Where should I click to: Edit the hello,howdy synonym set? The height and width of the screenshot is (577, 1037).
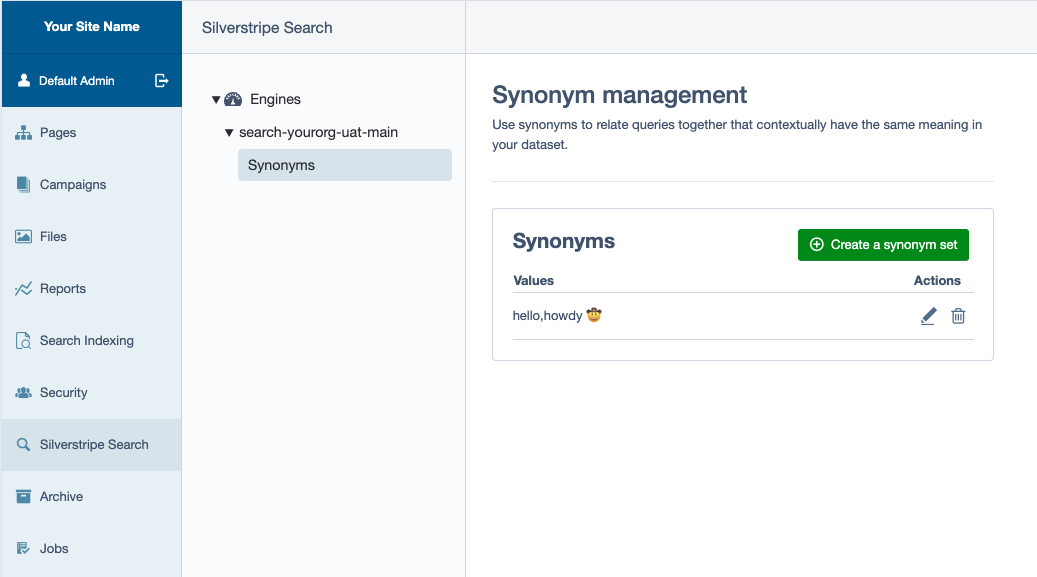(929, 316)
